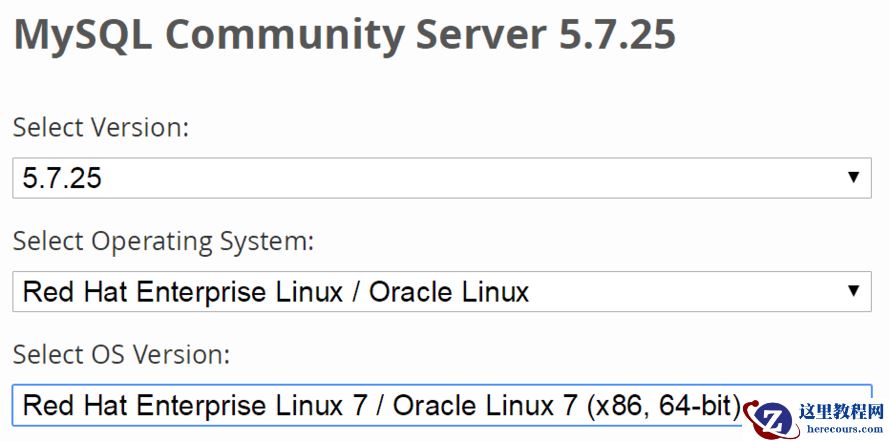889x441 pixels.
Task: Click the "(x86, 64-bit)" text in OS Version
Action: click(x=664, y=405)
